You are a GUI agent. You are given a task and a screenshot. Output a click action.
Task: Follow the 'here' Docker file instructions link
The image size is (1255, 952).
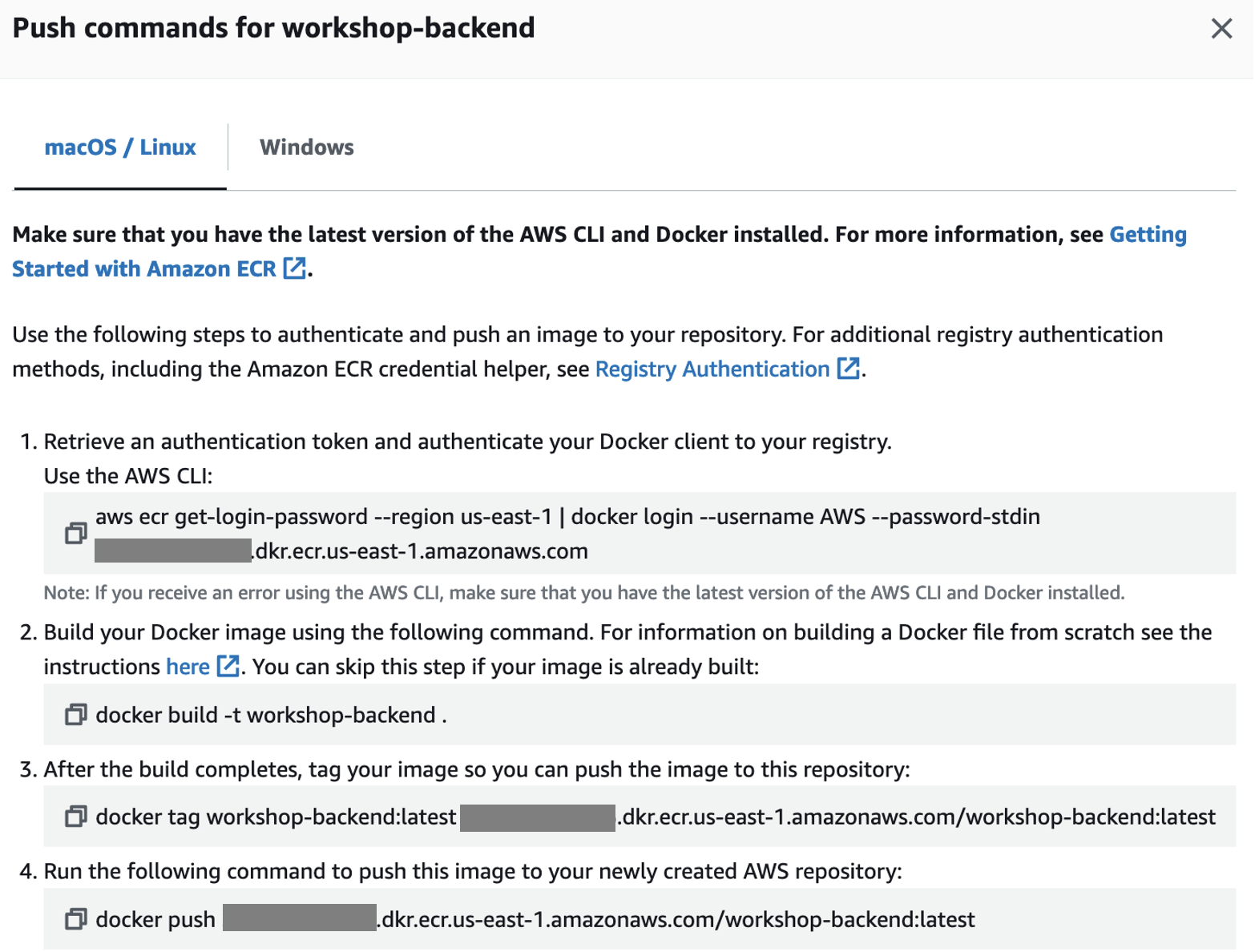coord(188,667)
